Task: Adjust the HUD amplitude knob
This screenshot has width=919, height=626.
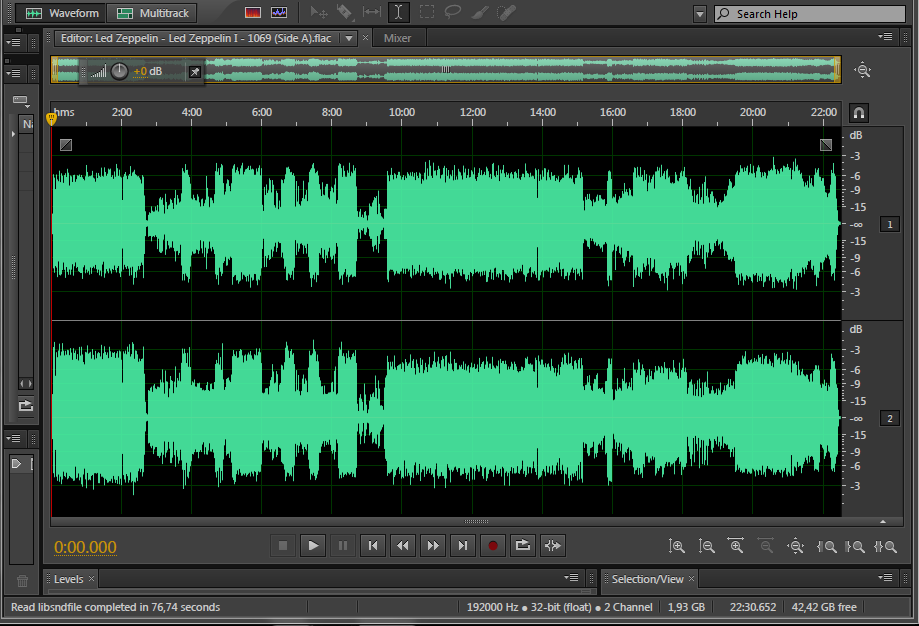Action: point(119,72)
